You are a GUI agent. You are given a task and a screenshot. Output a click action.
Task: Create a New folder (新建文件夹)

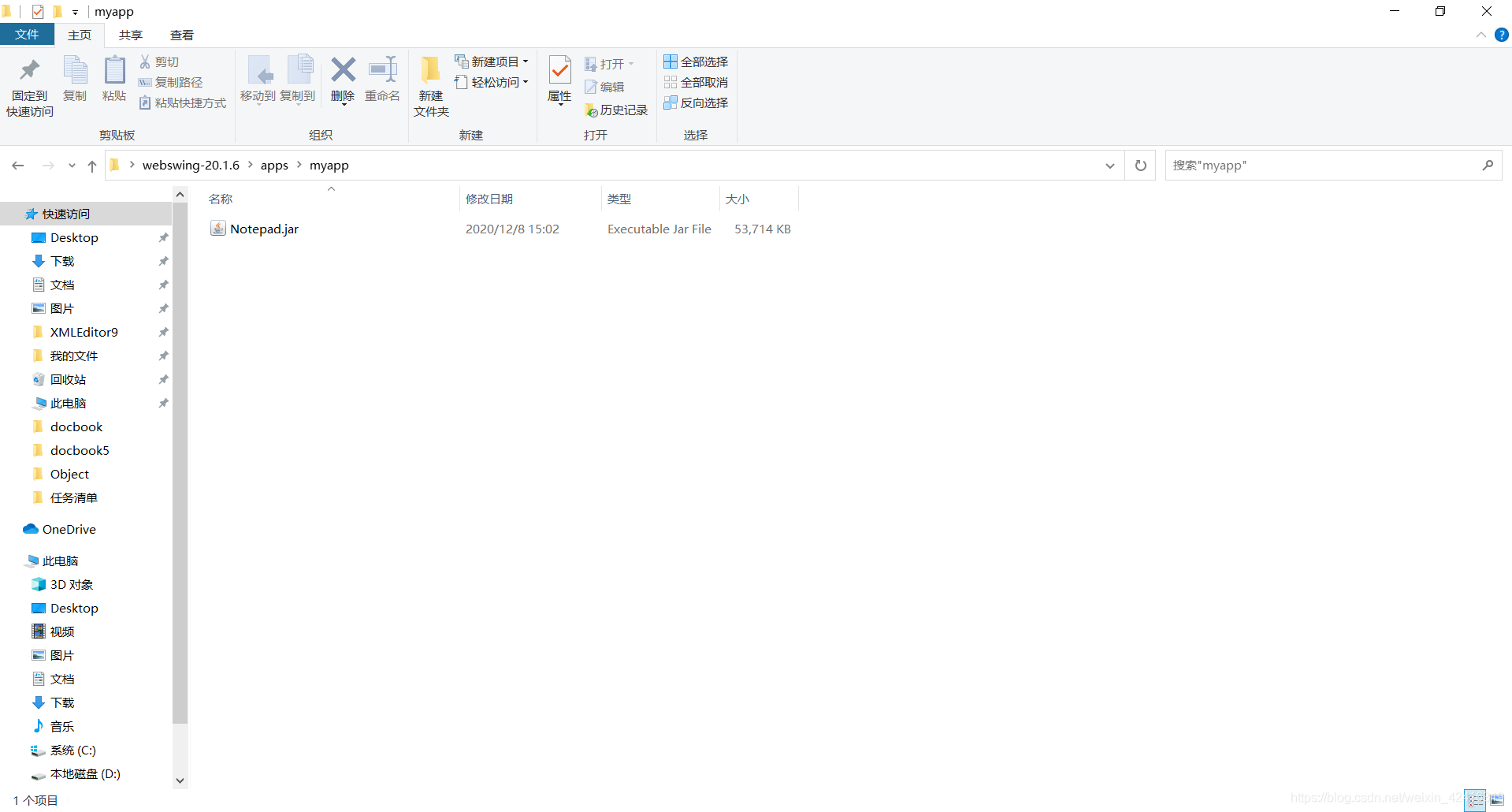(x=431, y=86)
